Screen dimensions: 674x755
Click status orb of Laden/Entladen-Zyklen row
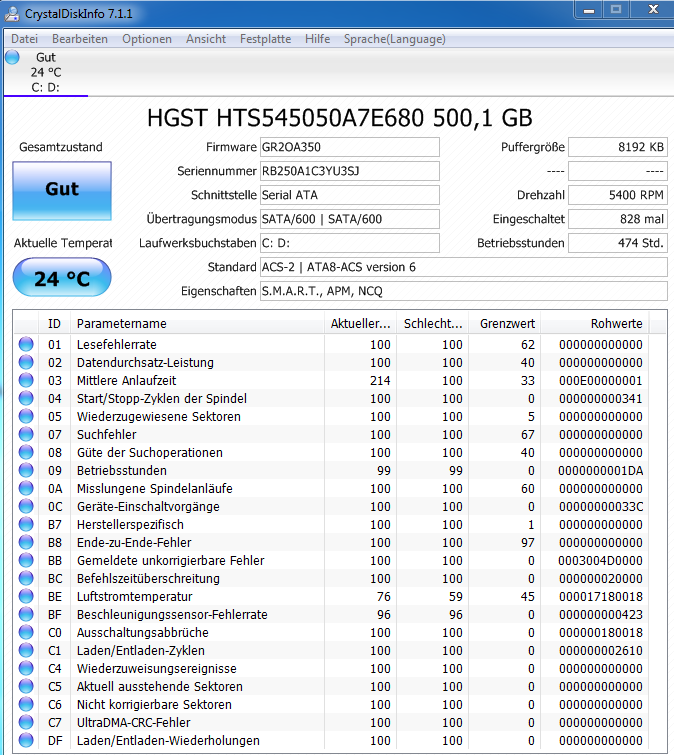point(26,650)
